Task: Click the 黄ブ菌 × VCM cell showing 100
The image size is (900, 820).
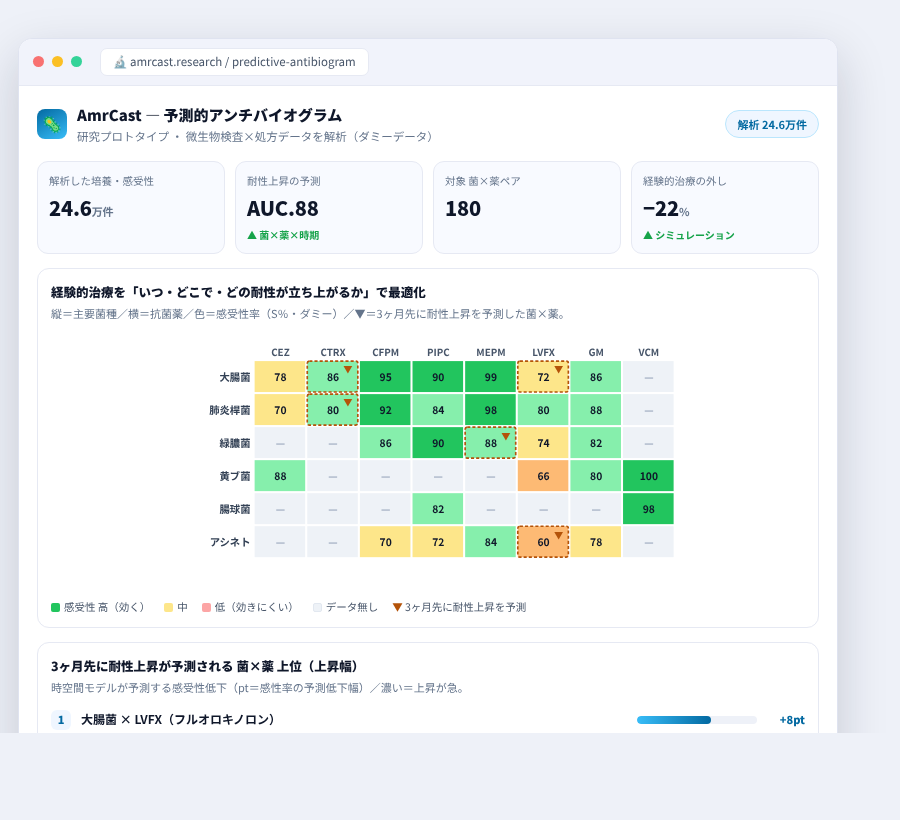Action: coord(649,476)
